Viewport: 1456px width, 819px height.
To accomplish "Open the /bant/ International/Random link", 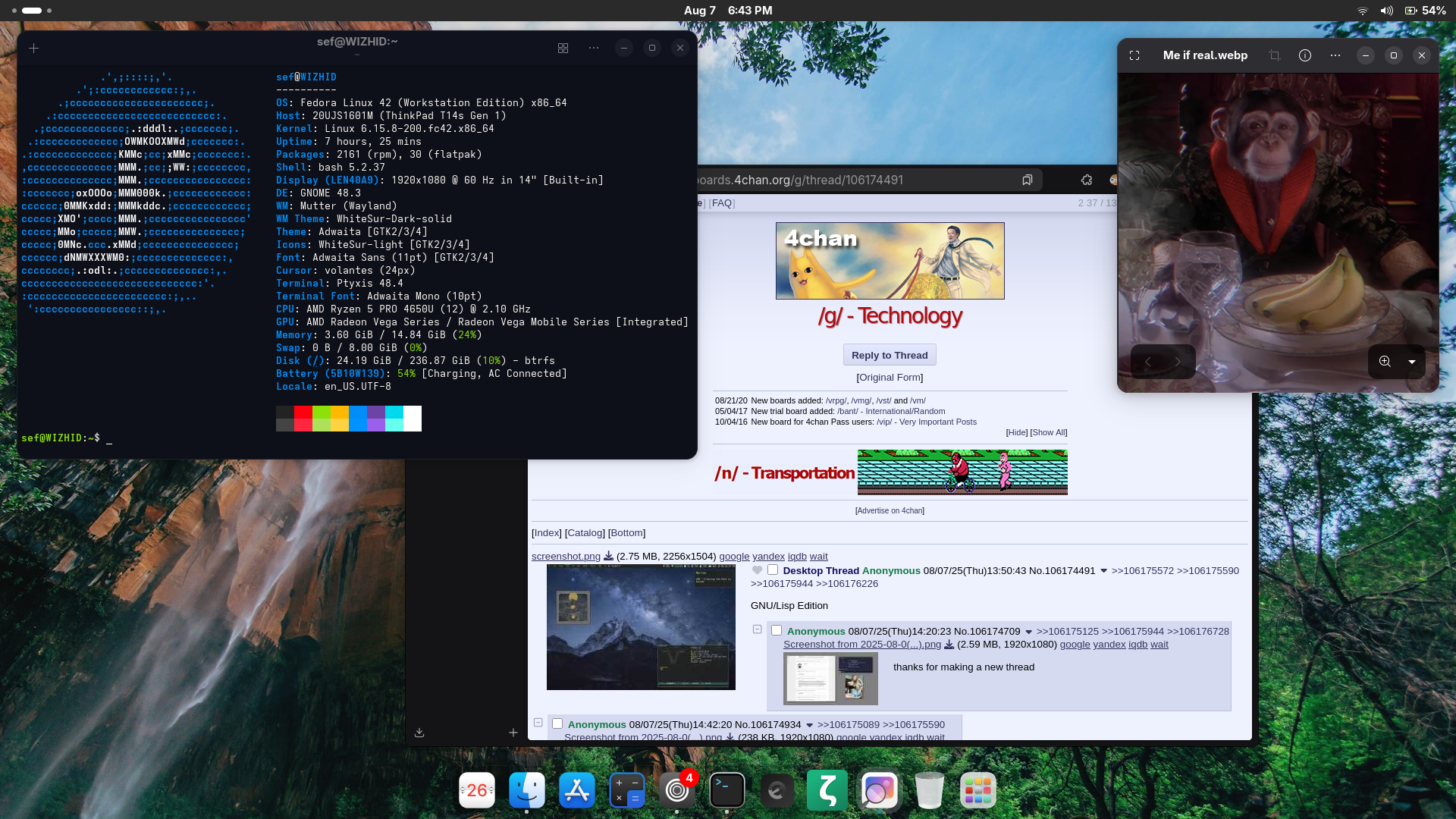I will coord(891,411).
